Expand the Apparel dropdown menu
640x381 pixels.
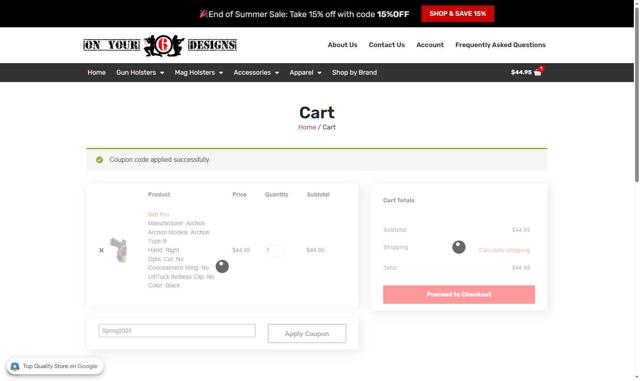[x=305, y=72]
